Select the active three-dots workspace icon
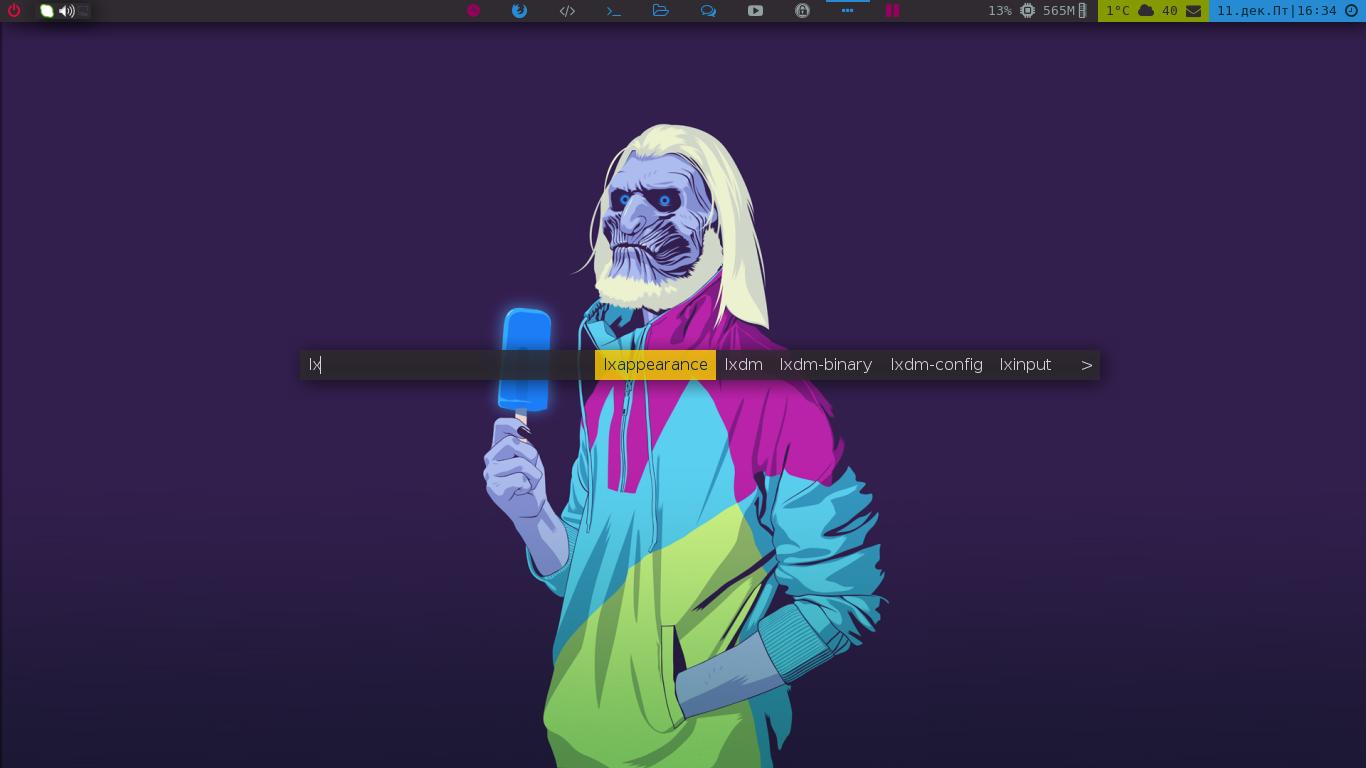 tap(847, 11)
